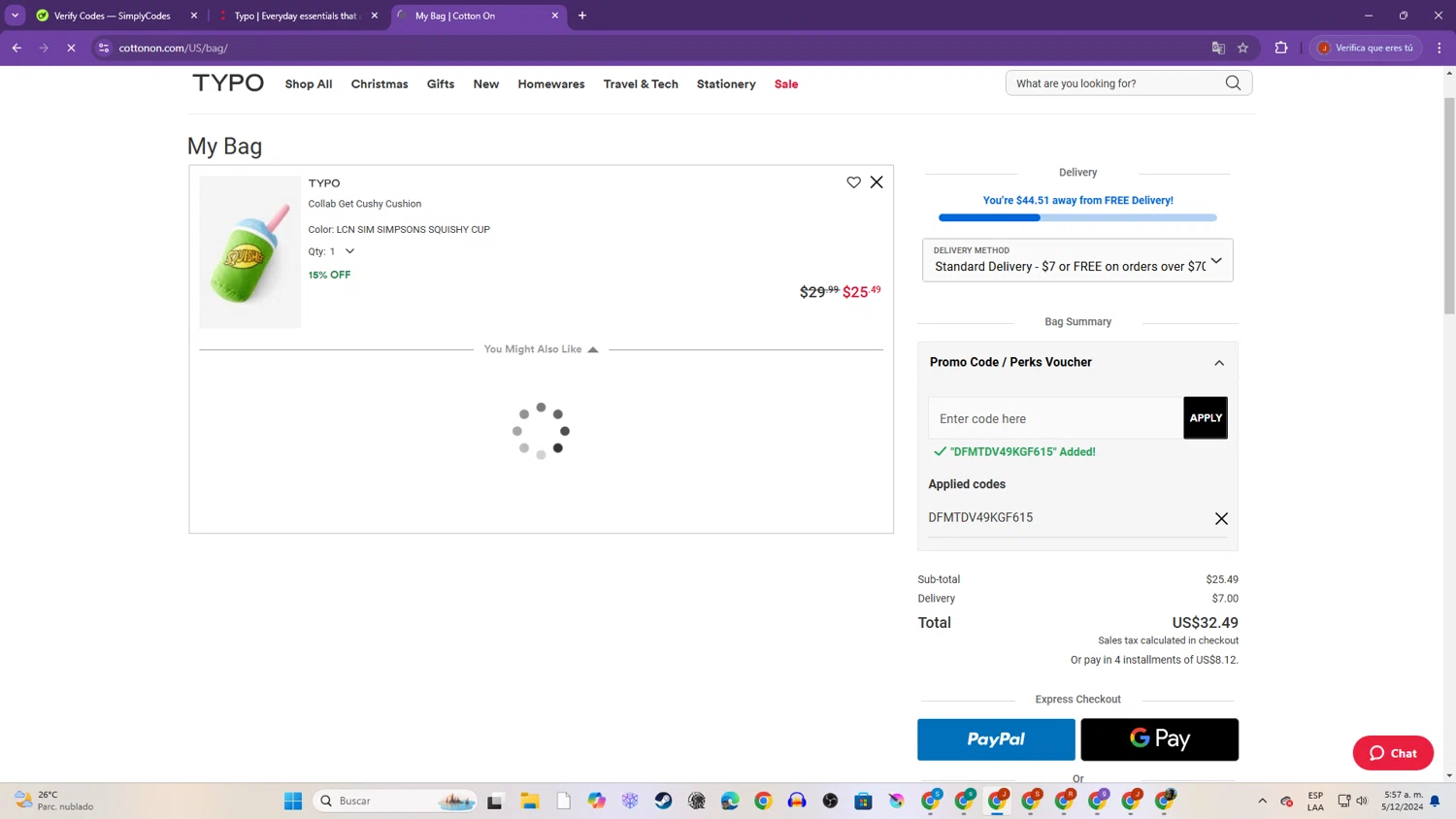Open the notifications bell

click(x=1435, y=801)
